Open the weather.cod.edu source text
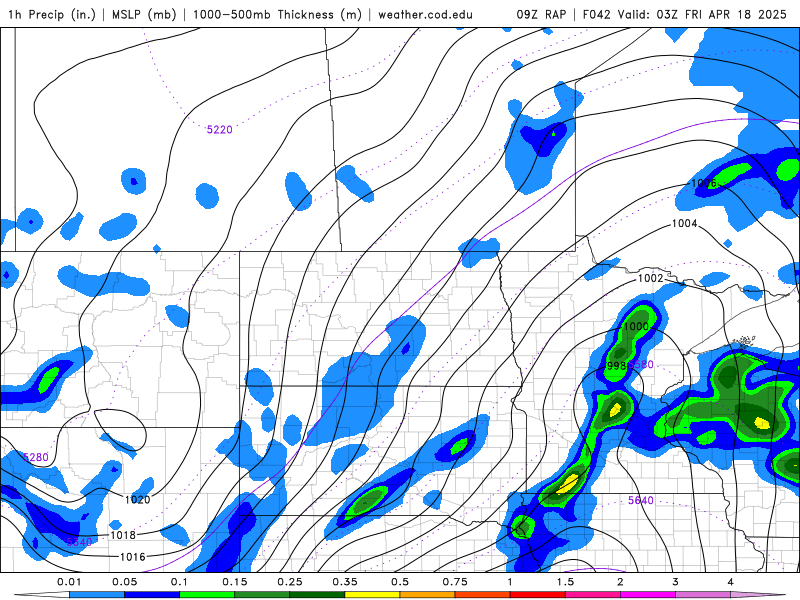 pos(425,14)
